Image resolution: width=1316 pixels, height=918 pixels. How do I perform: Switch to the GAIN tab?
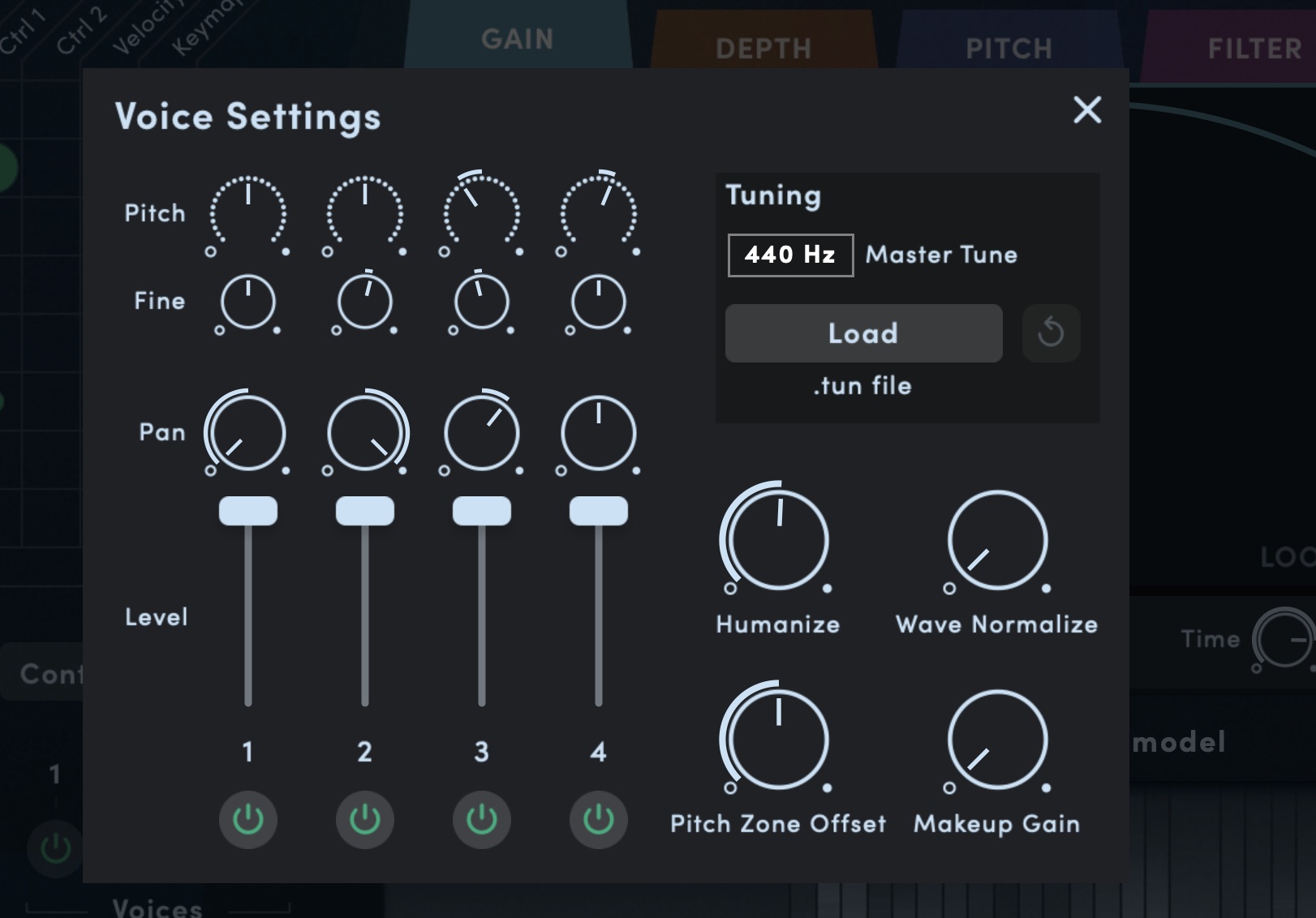[x=517, y=39]
